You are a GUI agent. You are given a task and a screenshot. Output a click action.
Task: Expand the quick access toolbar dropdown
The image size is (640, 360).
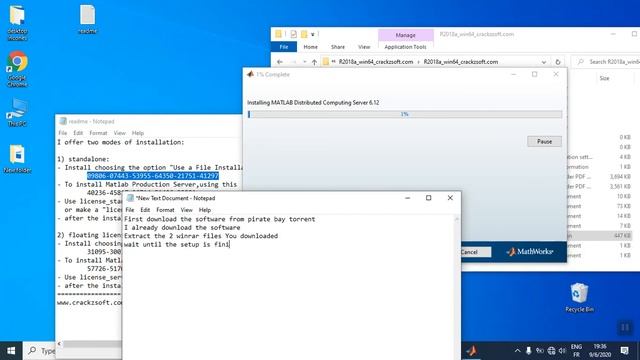[x=313, y=34]
